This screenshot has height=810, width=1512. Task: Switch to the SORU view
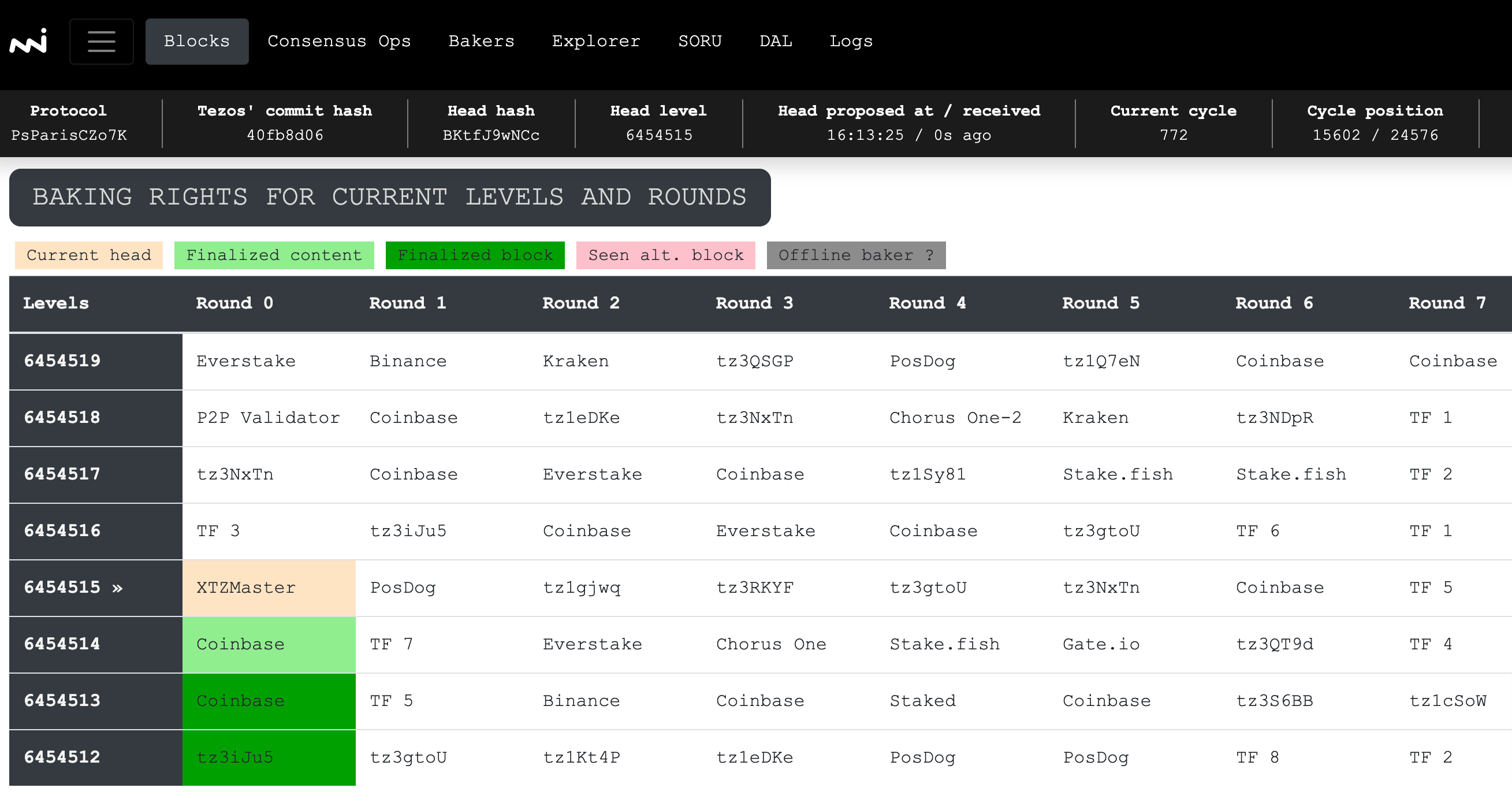699,41
